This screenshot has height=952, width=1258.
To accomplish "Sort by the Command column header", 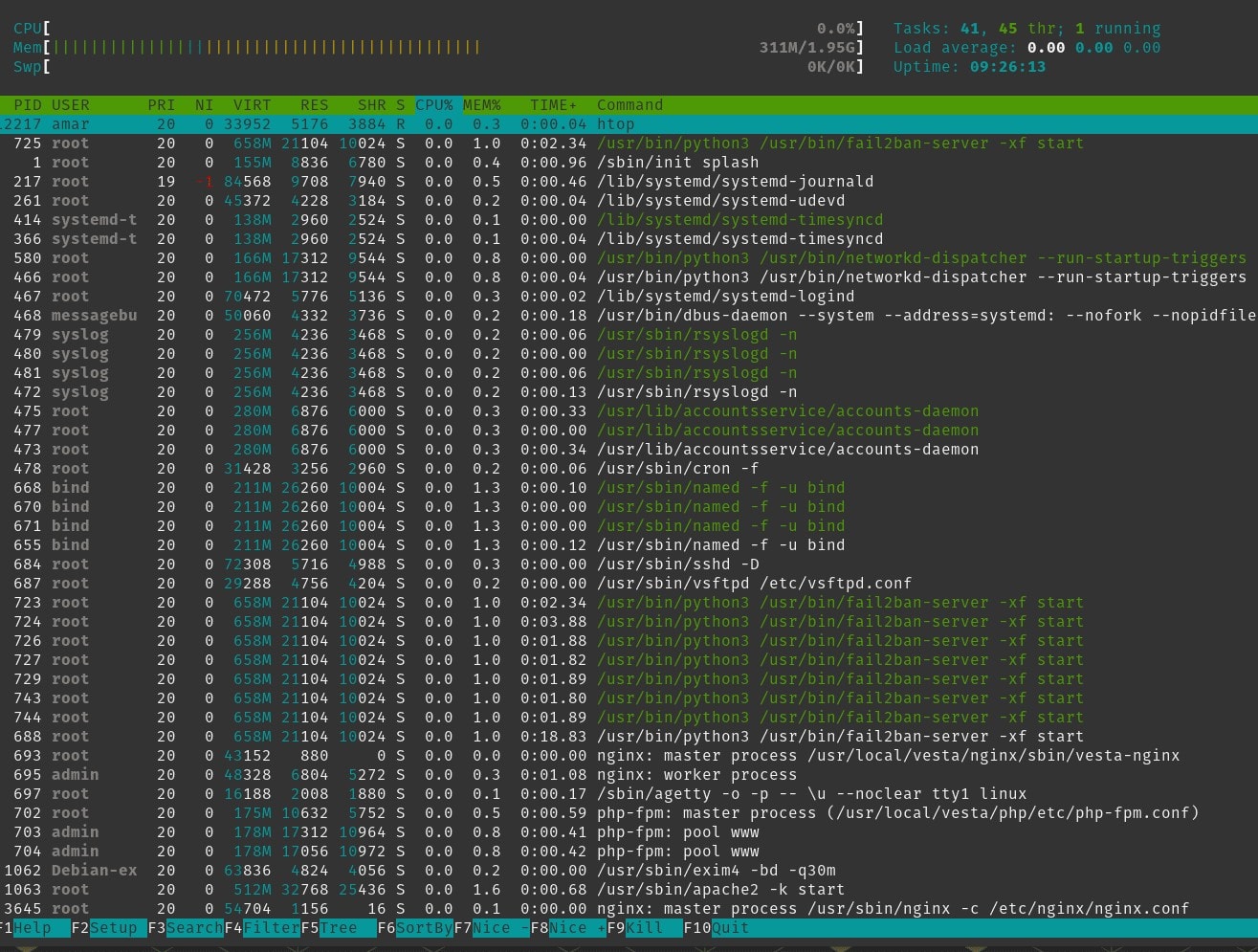I will click(x=629, y=105).
